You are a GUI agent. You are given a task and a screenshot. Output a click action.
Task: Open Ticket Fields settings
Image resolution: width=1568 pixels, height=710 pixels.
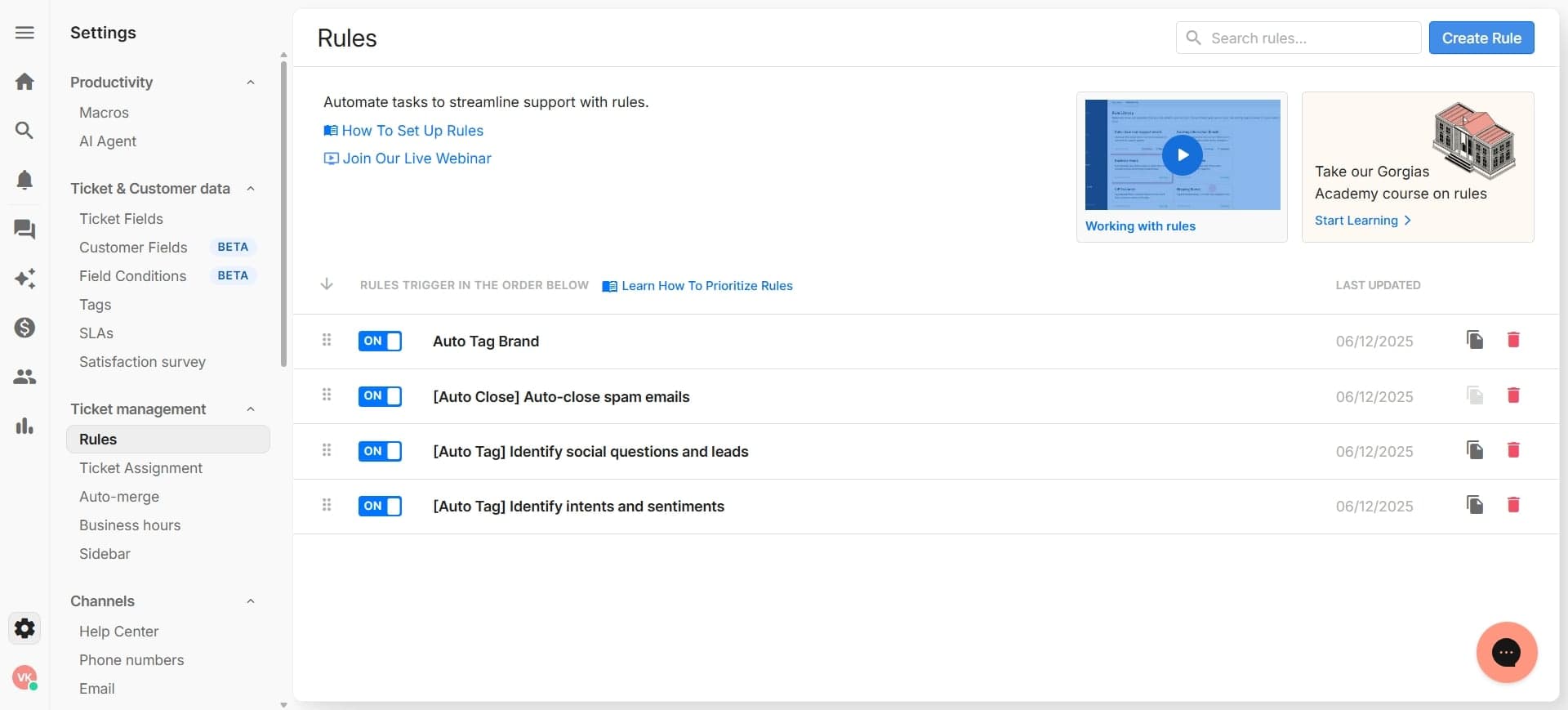pyautogui.click(x=121, y=219)
